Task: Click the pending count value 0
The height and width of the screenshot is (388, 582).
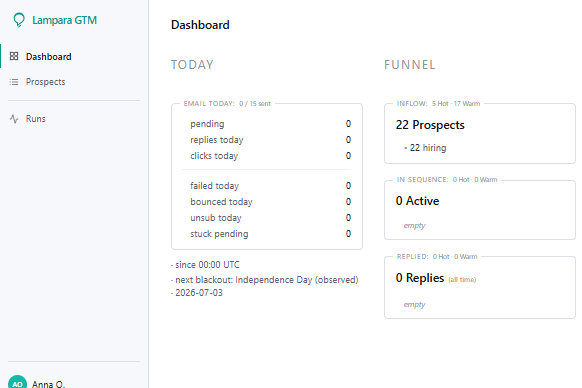Action: coord(348,124)
